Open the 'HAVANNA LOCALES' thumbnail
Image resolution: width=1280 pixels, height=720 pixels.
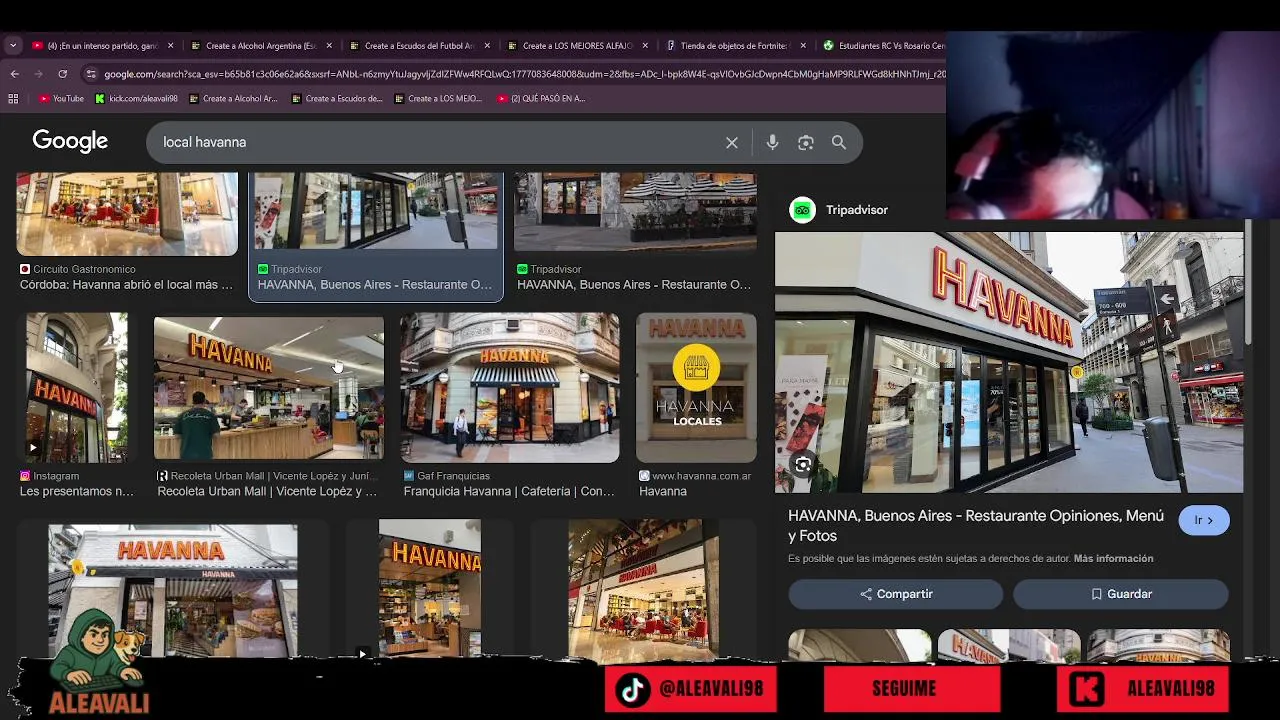pyautogui.click(x=697, y=388)
